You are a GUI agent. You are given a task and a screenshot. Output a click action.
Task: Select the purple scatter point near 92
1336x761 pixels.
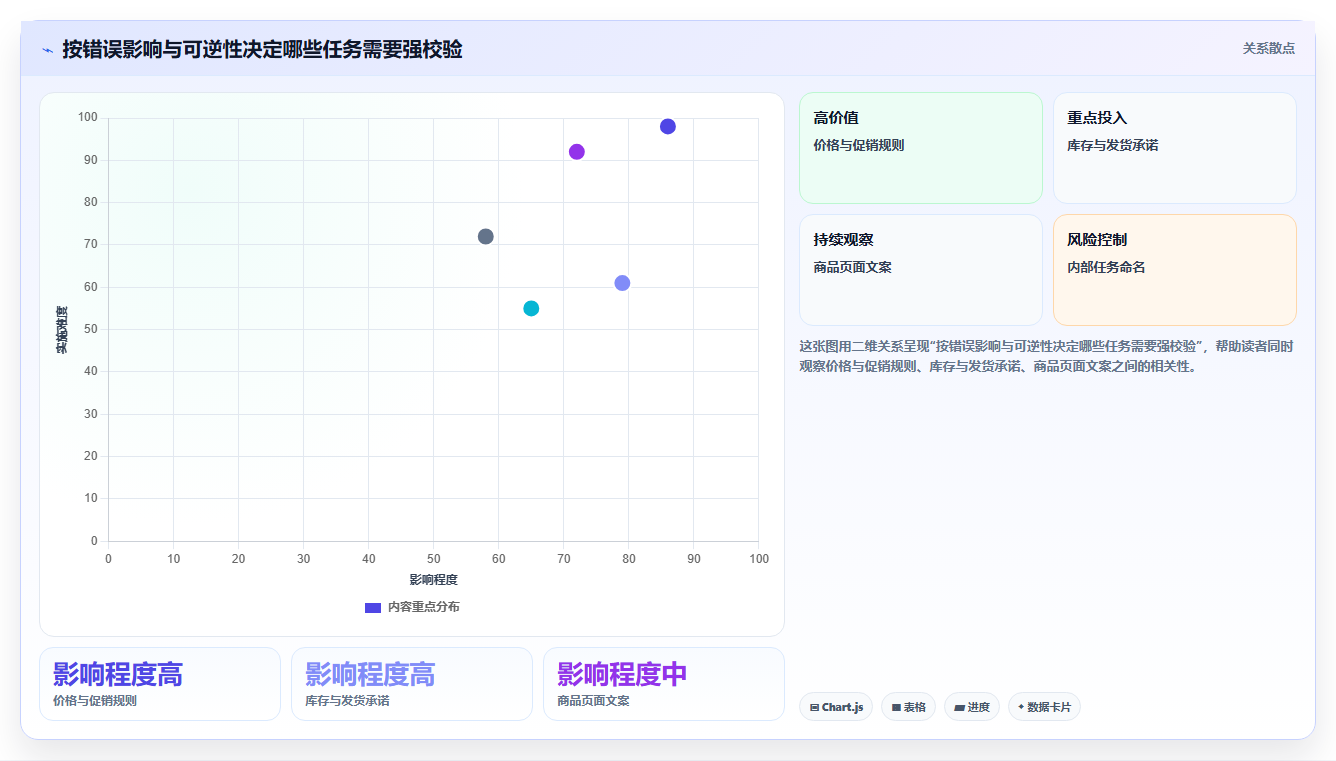[576, 152]
